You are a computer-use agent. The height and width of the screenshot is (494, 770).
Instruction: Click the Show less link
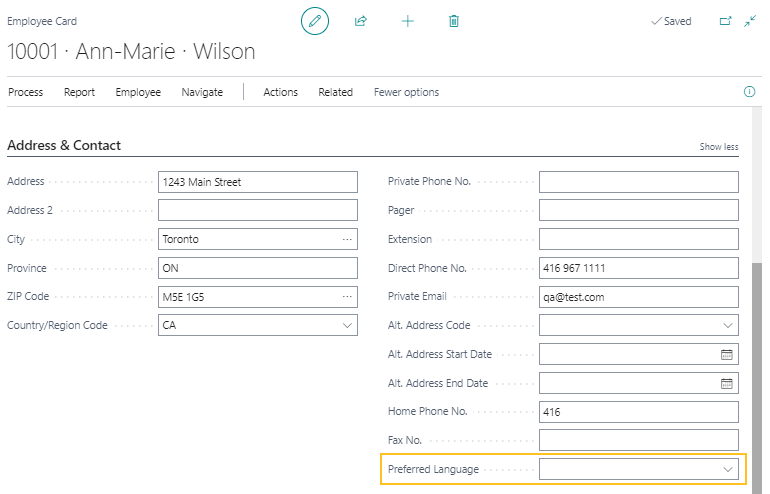tap(718, 147)
